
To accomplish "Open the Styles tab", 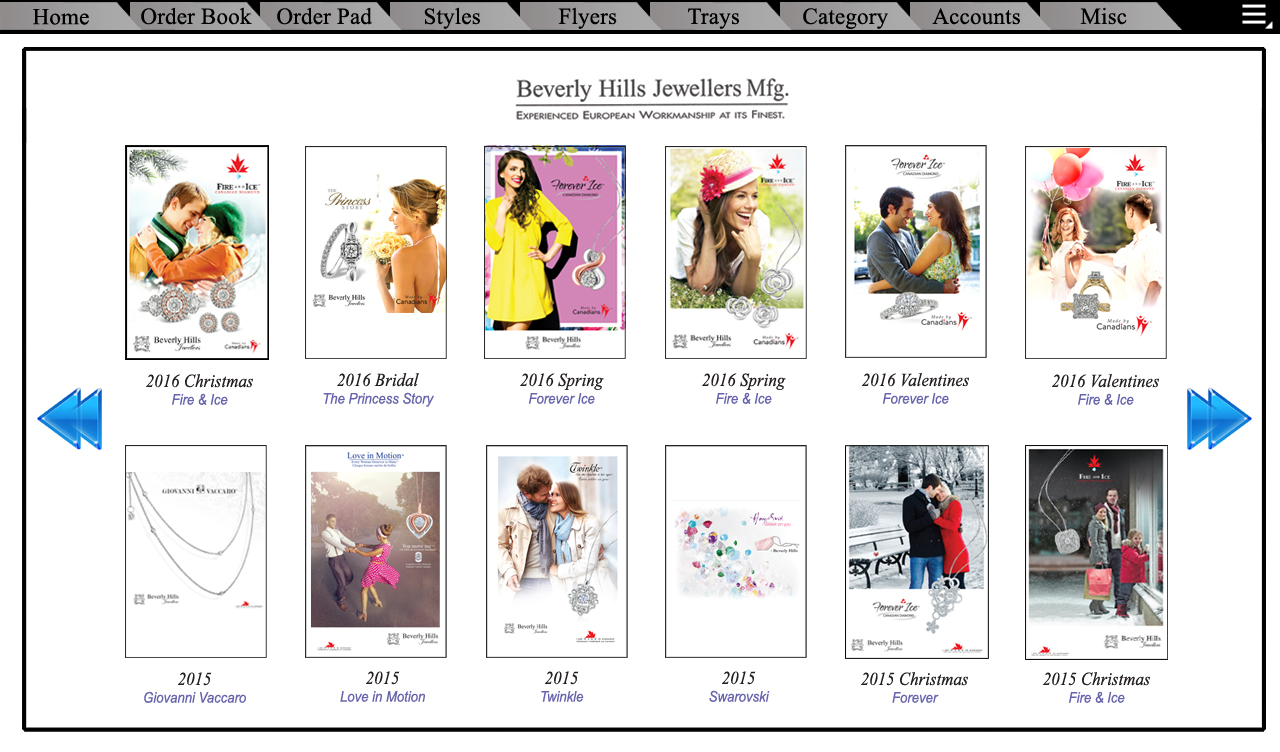I will [x=452, y=17].
